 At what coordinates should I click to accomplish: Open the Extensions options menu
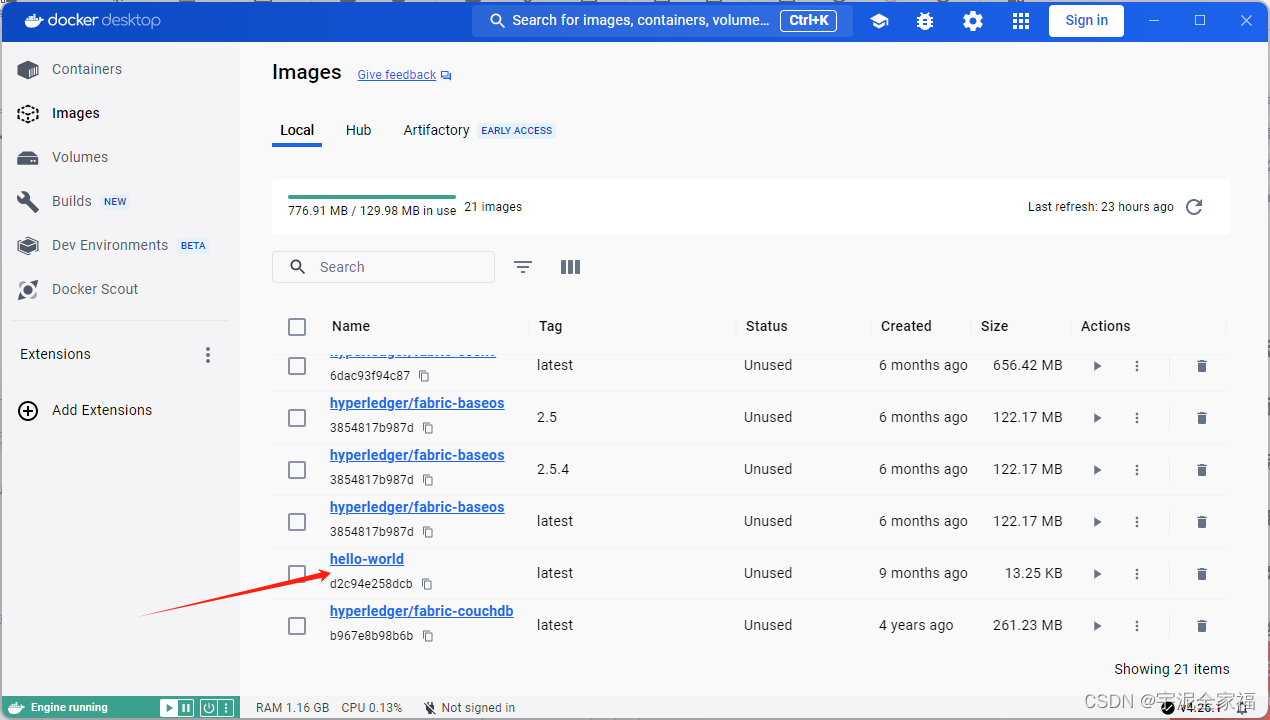pos(207,354)
